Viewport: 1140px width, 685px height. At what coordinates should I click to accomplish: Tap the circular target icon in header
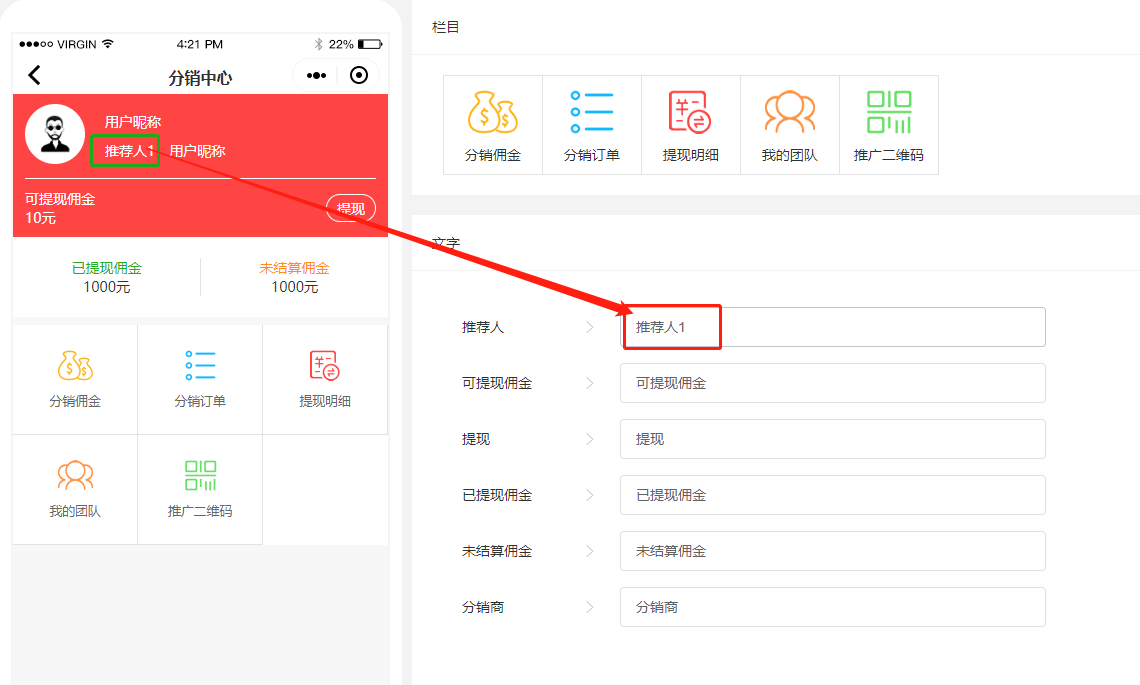pos(359,75)
